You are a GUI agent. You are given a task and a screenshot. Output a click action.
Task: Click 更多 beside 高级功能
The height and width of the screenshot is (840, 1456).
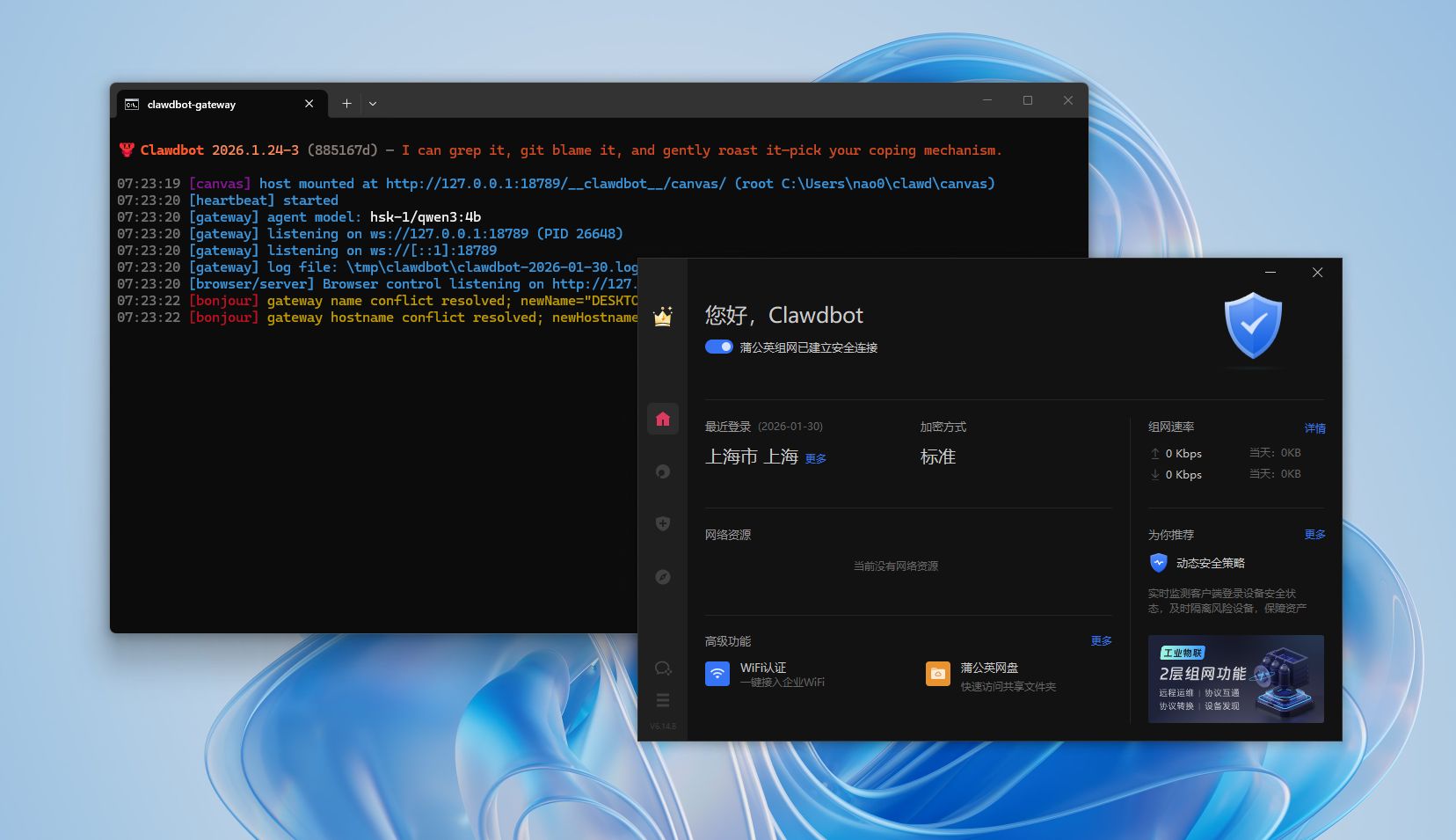coord(1102,641)
